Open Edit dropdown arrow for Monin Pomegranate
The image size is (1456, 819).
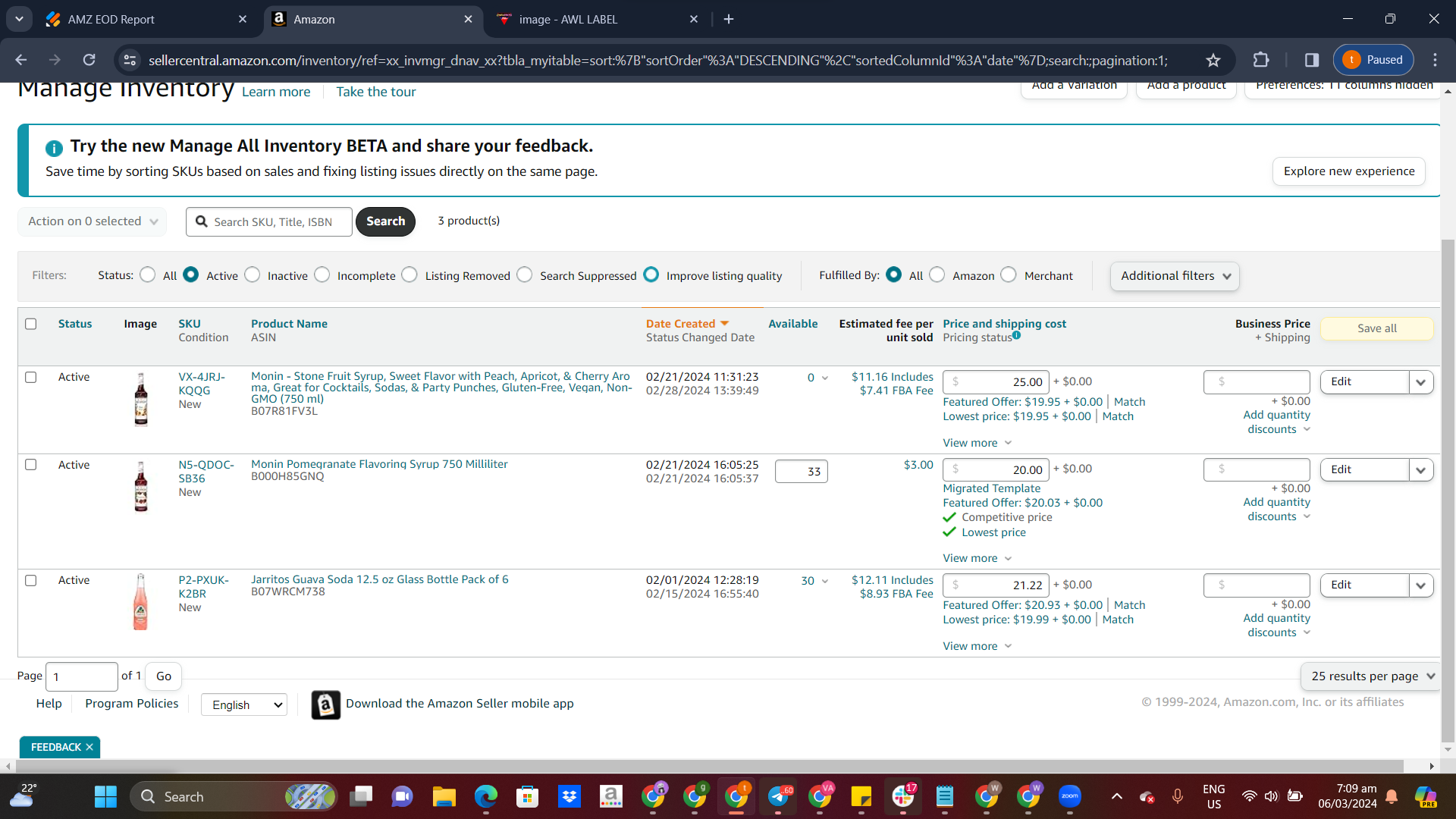coord(1420,470)
